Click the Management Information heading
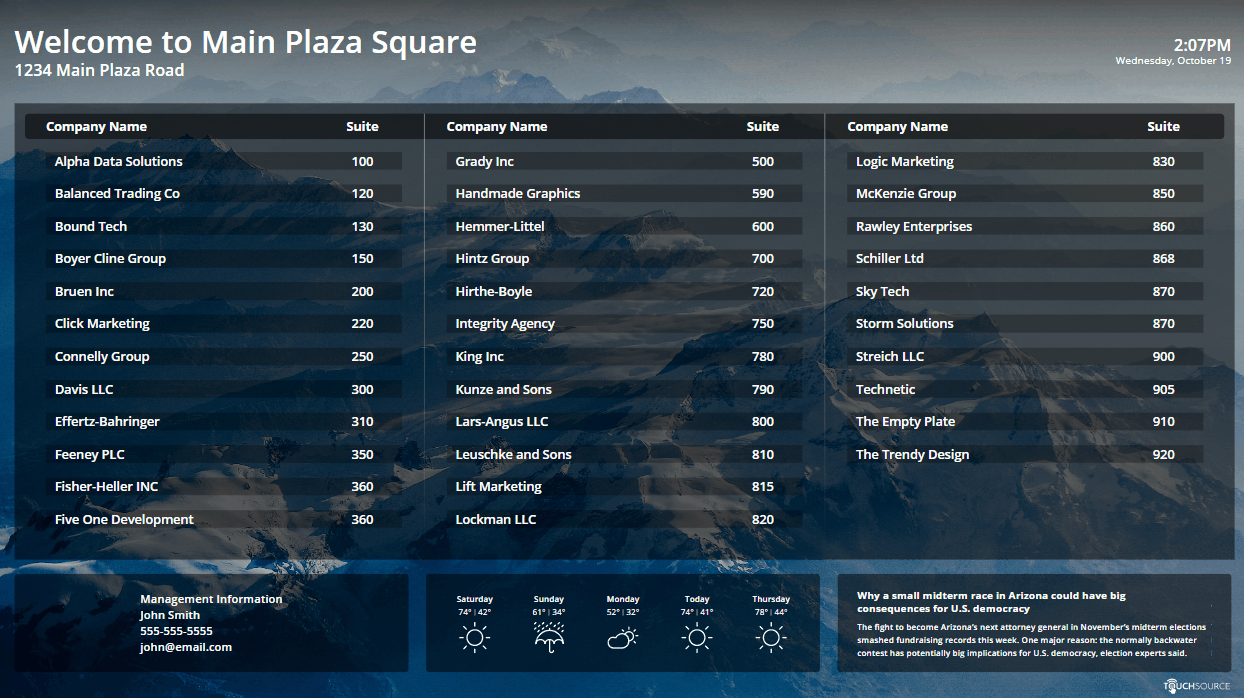The height and width of the screenshot is (698, 1244). coord(211,599)
